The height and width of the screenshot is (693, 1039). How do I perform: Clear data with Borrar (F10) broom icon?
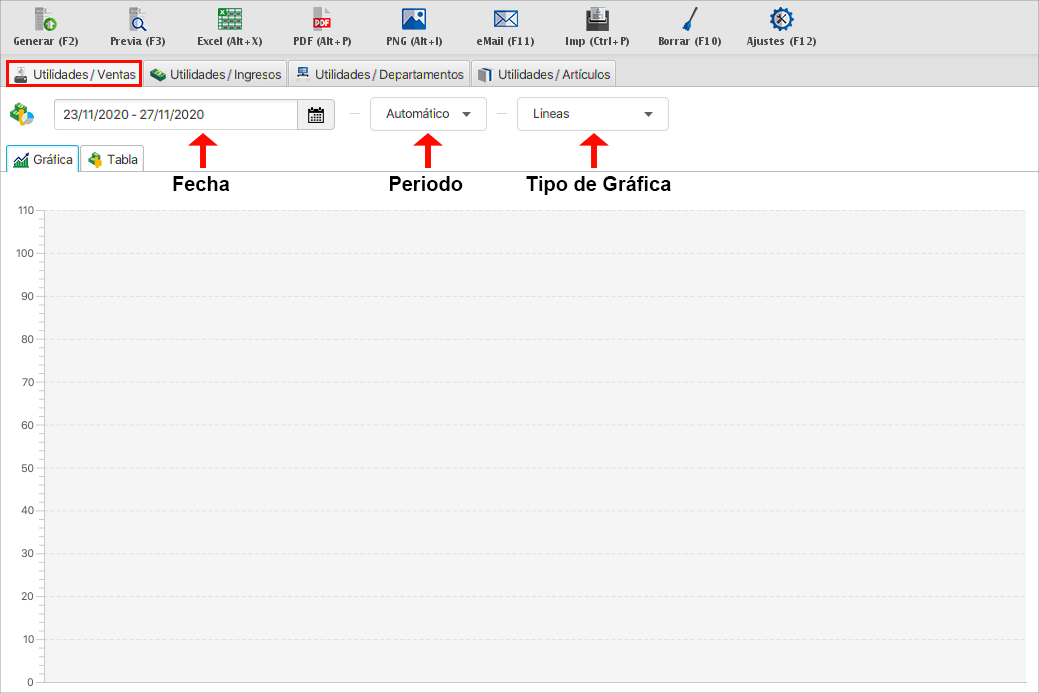point(689,19)
